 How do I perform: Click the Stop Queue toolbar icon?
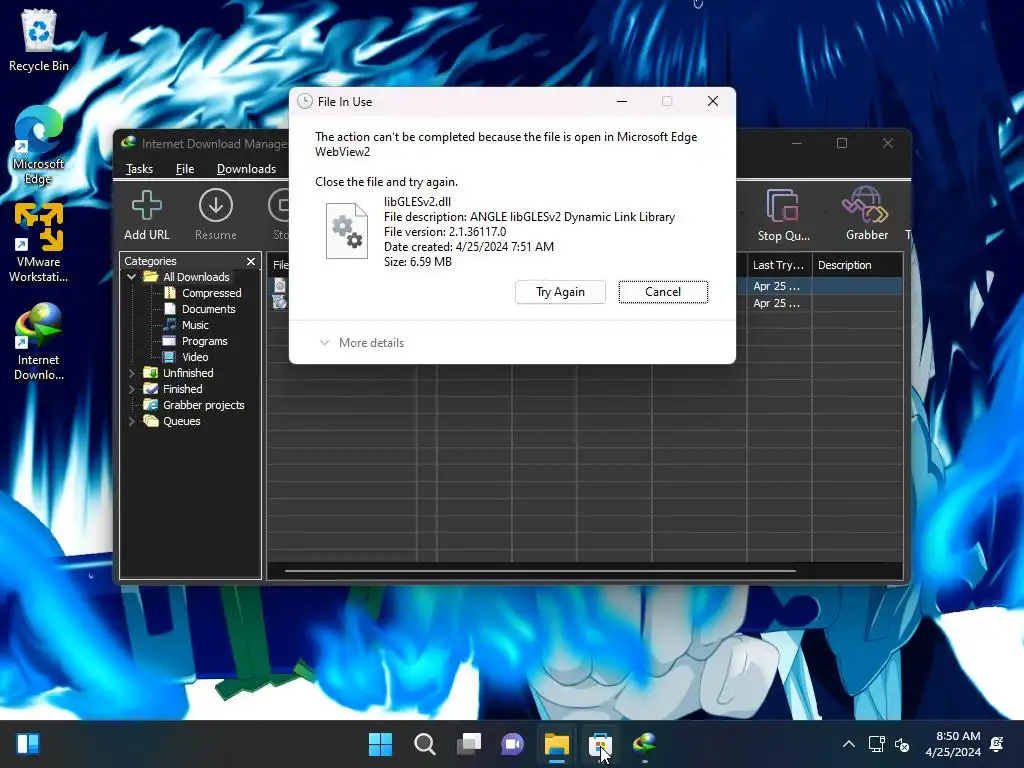(783, 215)
